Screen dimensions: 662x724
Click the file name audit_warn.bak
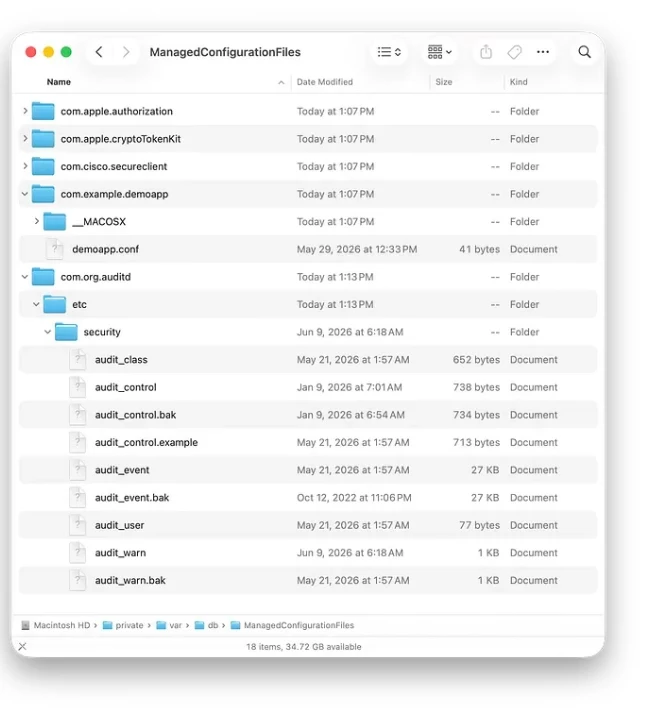(130, 580)
